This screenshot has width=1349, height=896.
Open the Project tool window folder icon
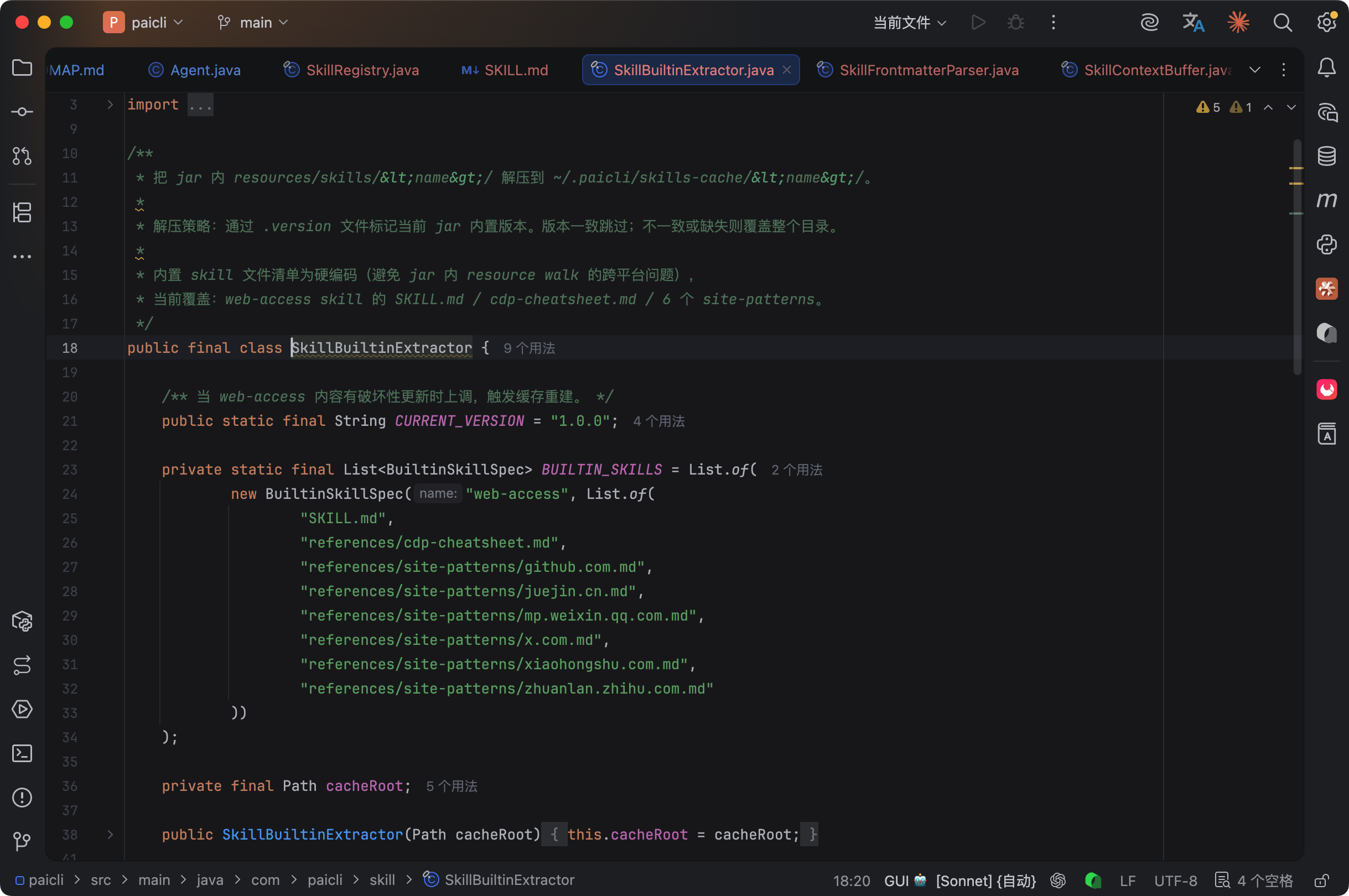(x=22, y=68)
